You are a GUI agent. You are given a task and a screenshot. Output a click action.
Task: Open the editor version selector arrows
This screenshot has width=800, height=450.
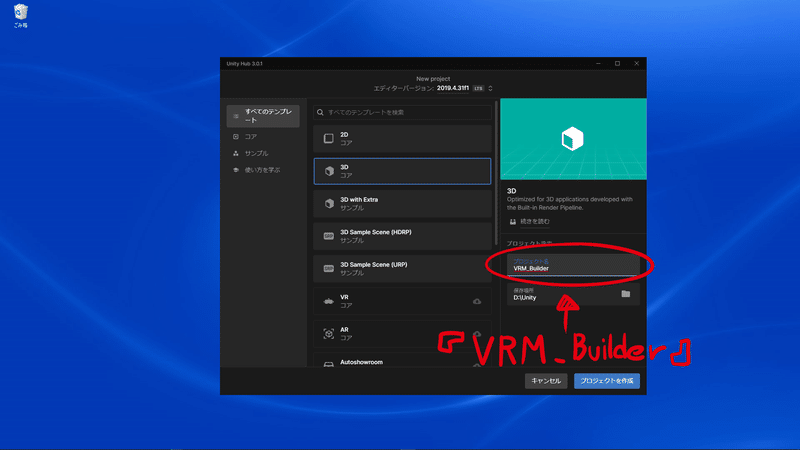coord(490,88)
